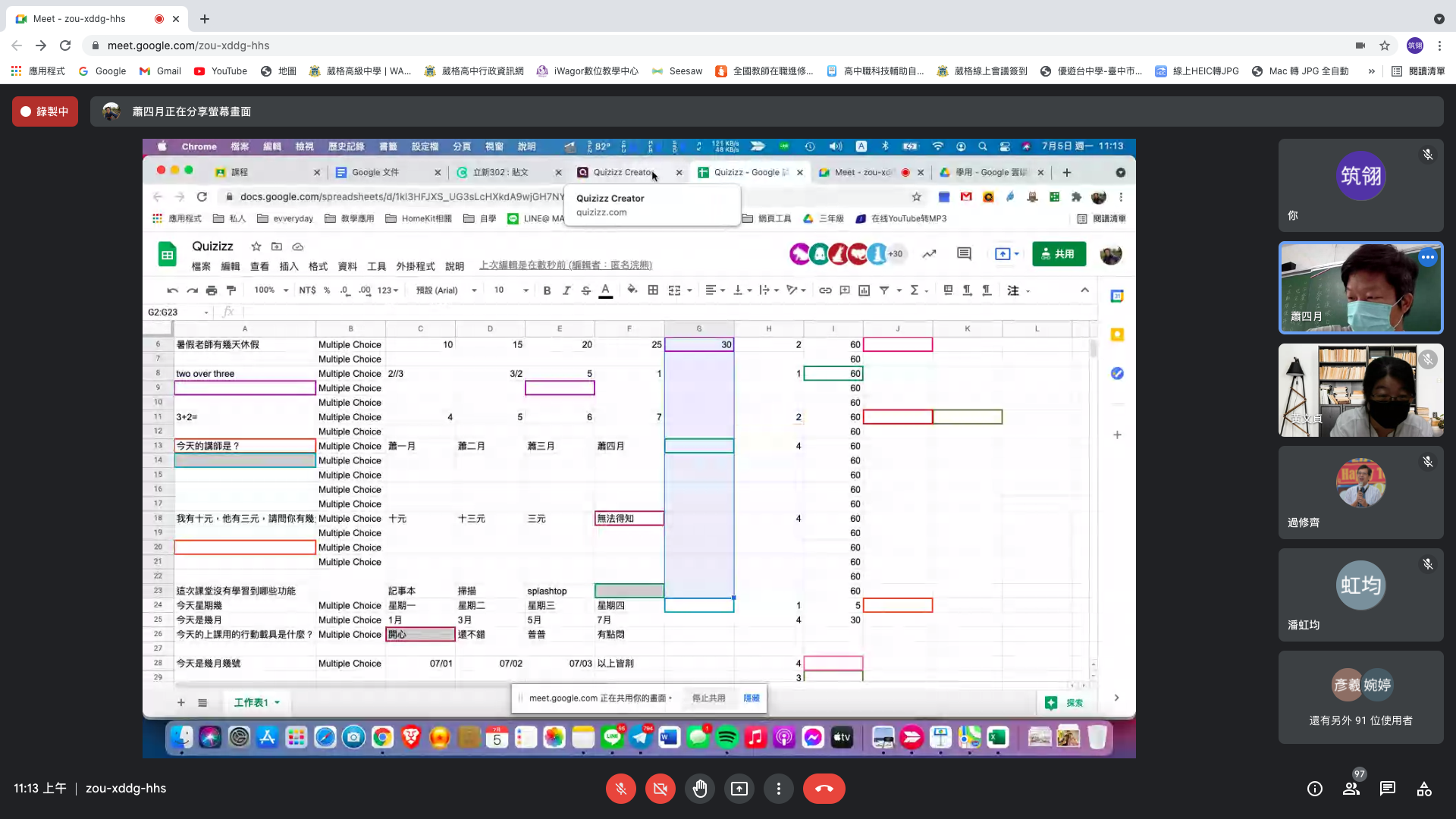This screenshot has height=819, width=1456.
Task: Open the chat with everyone panel
Action: click(x=1387, y=789)
